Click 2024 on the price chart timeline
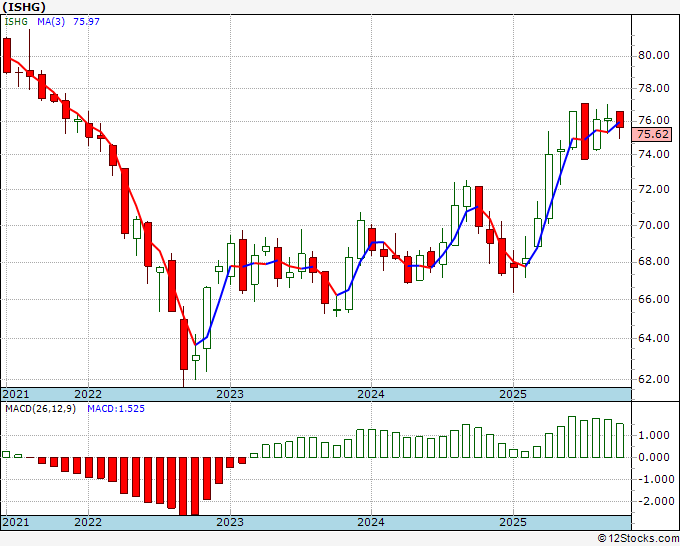Screen dimensions: 680x546 click(x=371, y=394)
